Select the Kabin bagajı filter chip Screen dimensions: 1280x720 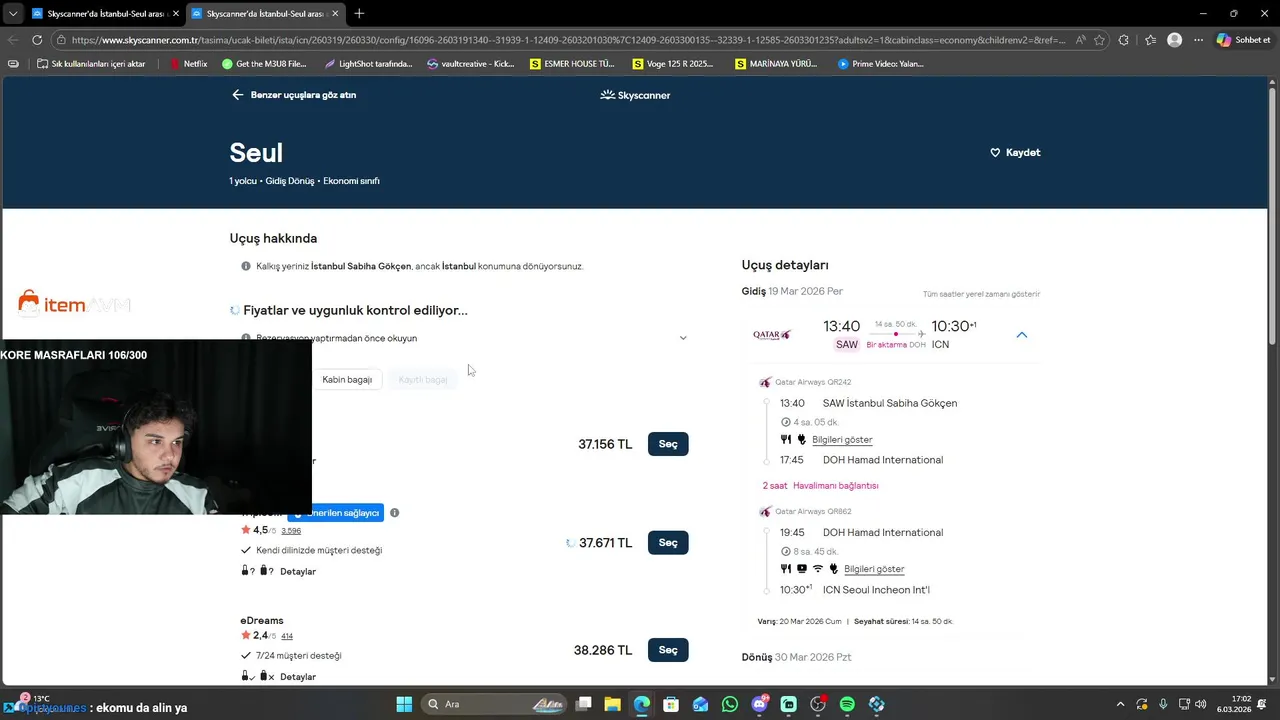[x=347, y=379]
